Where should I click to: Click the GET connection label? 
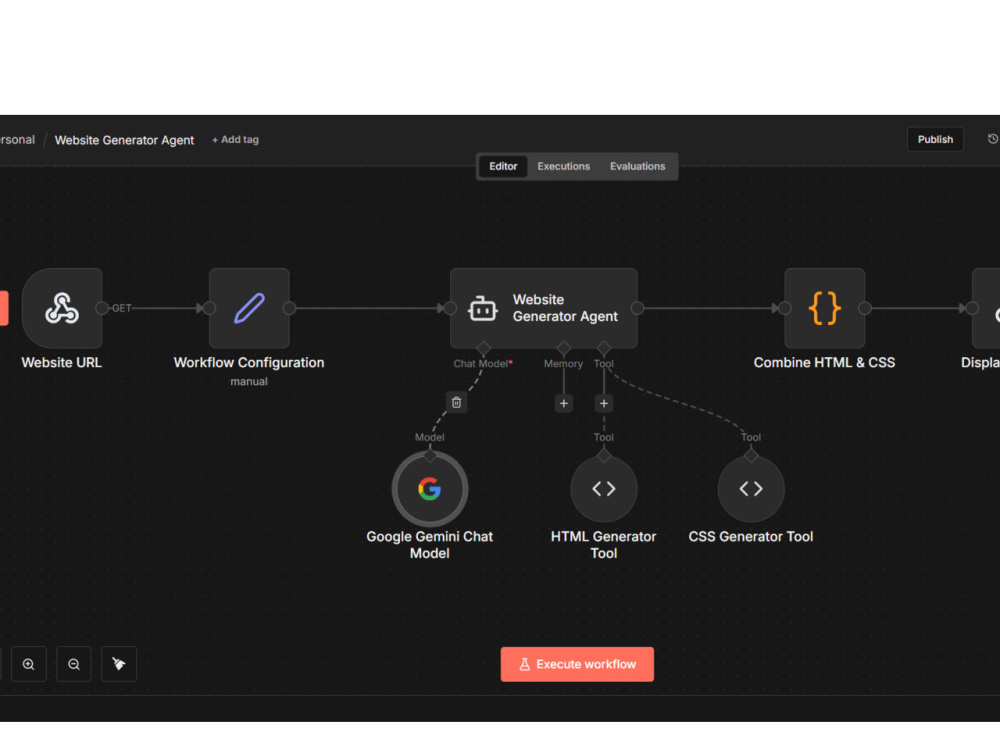tap(122, 308)
